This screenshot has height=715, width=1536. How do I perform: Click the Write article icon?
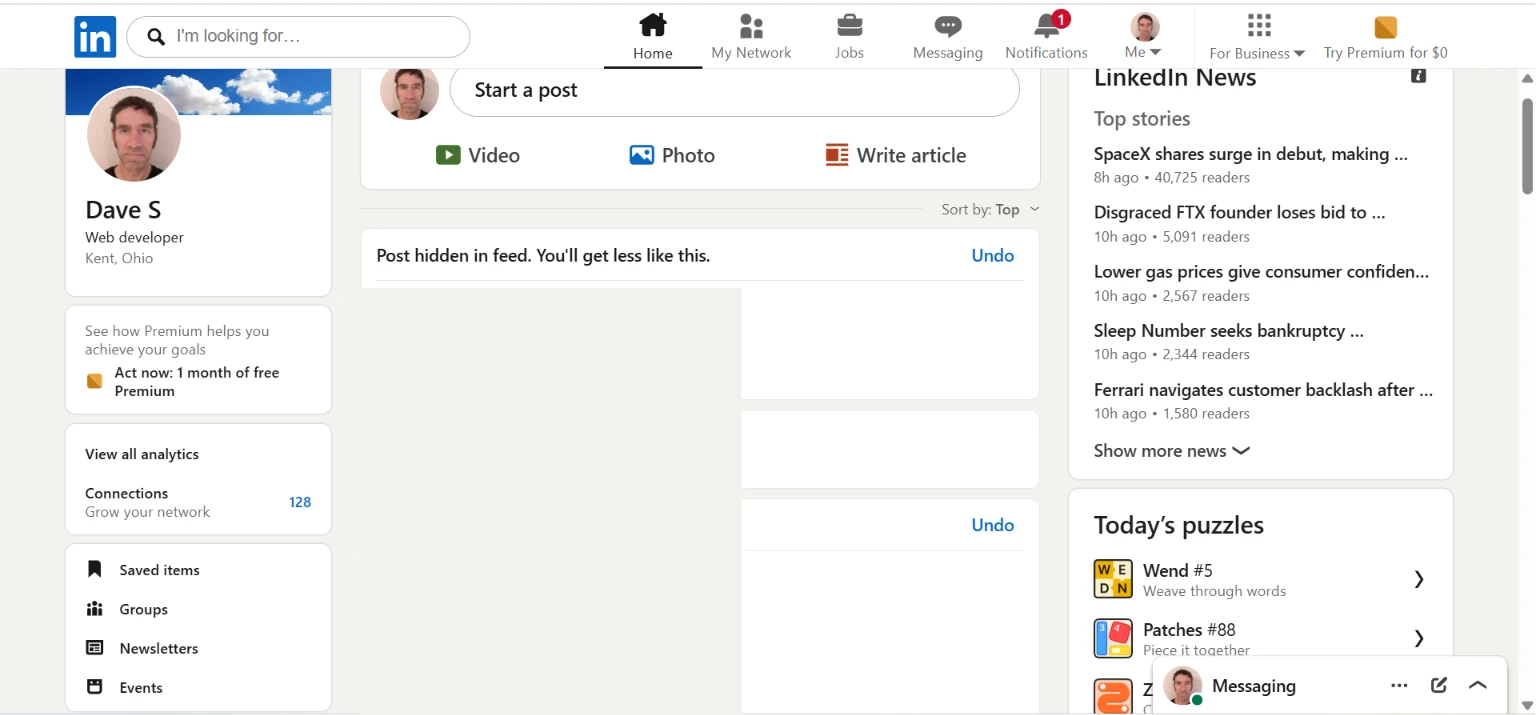[837, 155]
